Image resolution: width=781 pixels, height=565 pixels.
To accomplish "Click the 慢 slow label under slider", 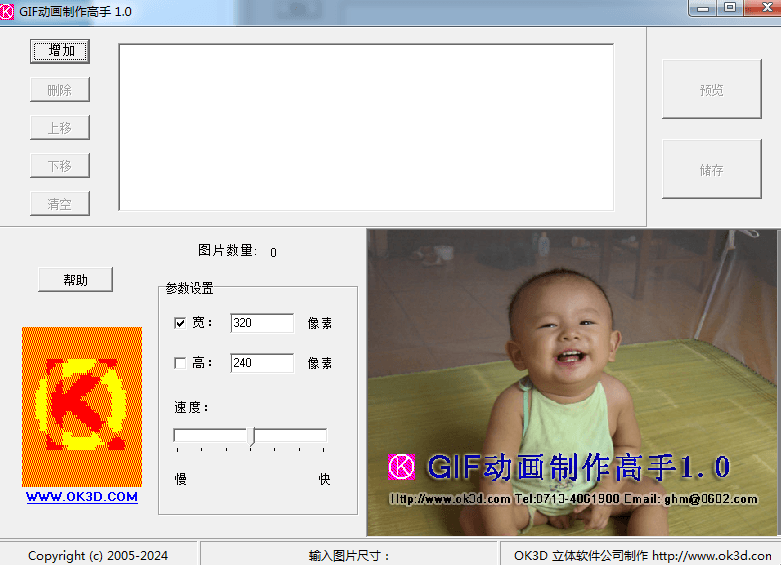I will 180,479.
